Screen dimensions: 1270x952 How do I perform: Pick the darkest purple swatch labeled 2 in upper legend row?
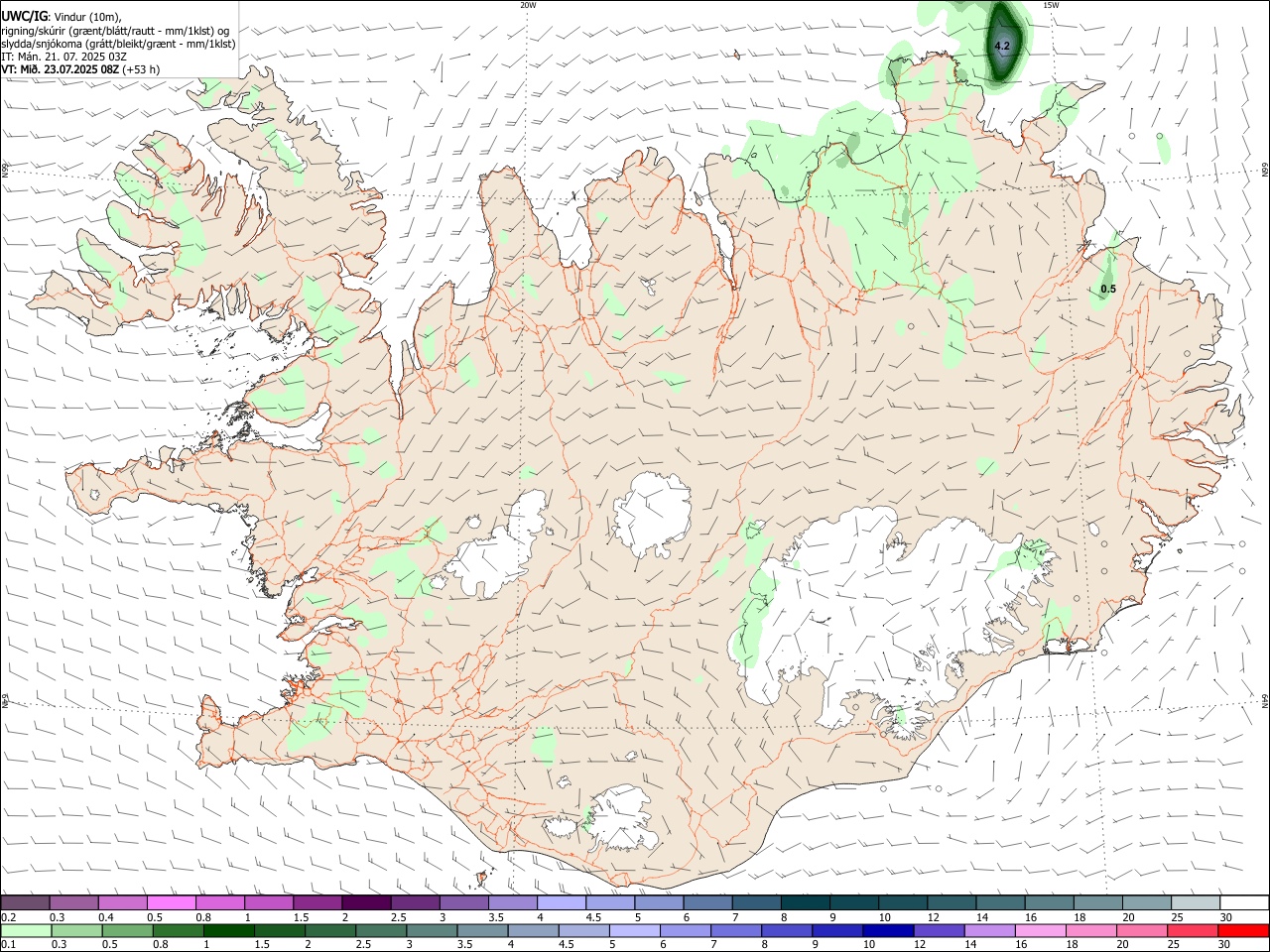(x=366, y=903)
